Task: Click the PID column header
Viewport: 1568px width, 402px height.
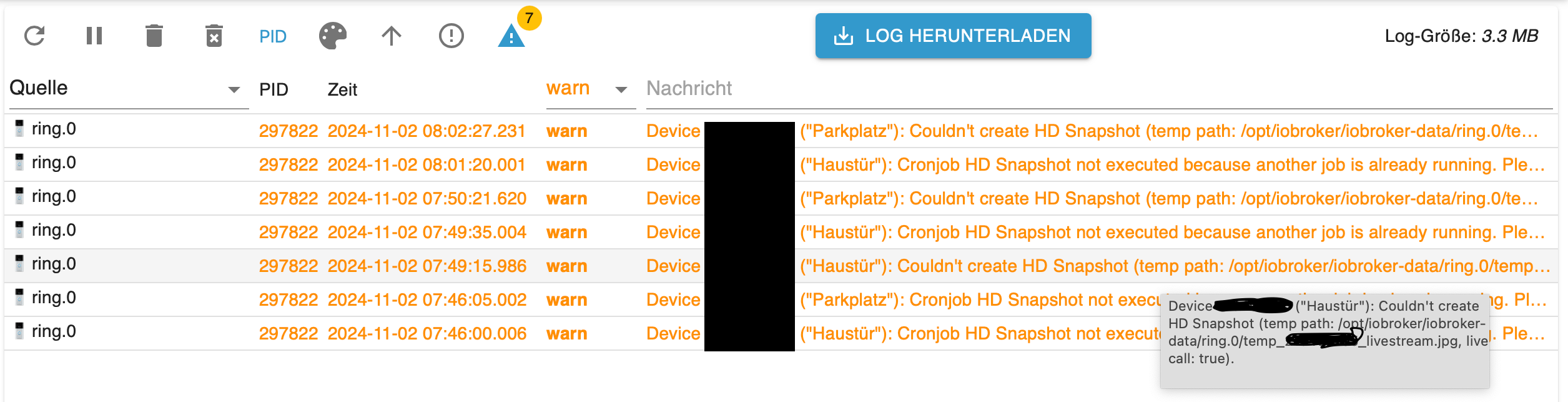Action: [274, 90]
